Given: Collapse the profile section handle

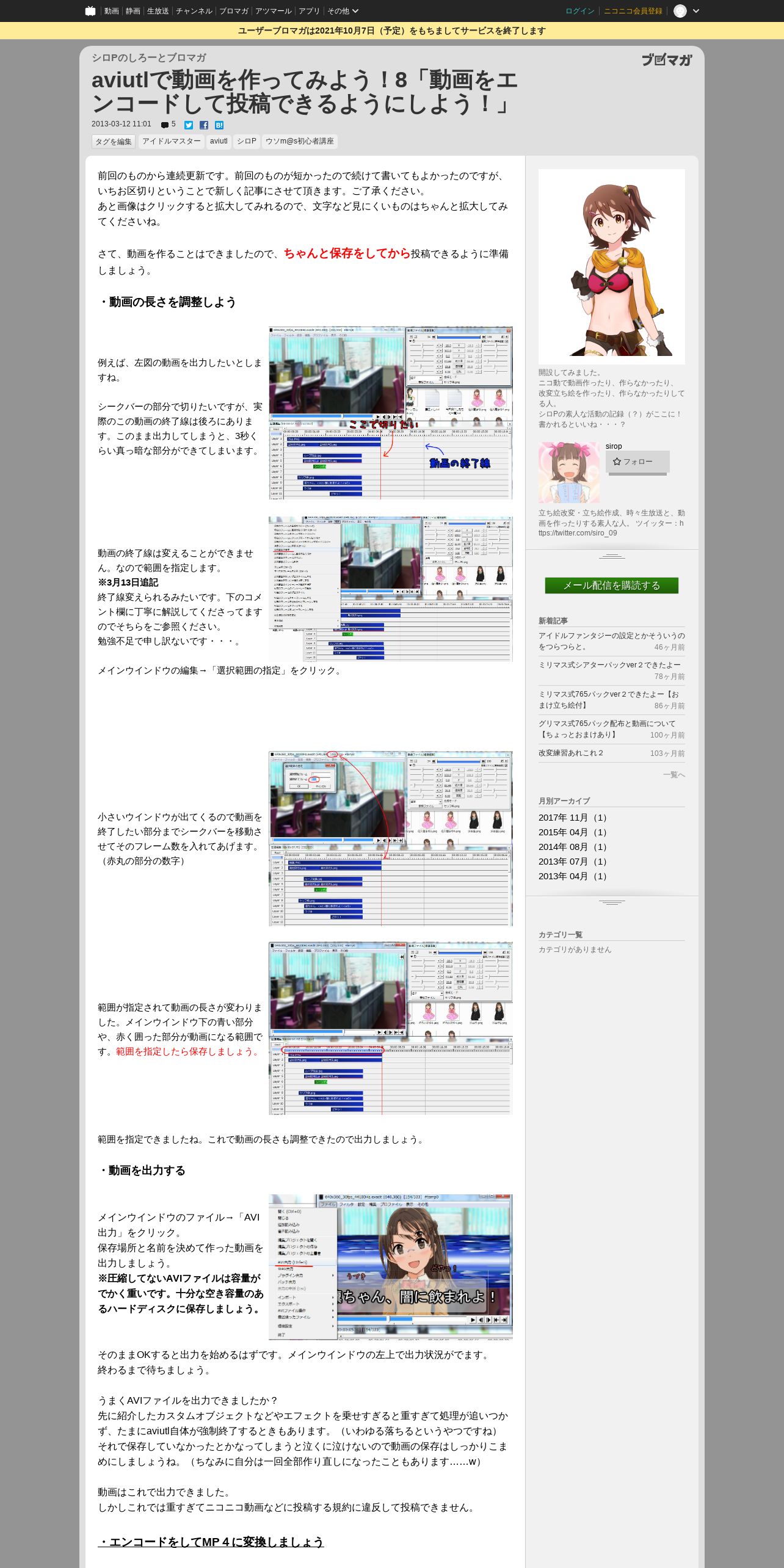Looking at the screenshot, I should click(x=611, y=556).
